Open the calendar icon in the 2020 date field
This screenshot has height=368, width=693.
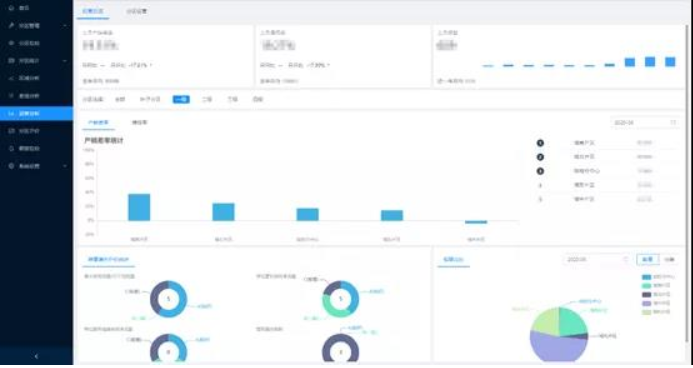pos(674,122)
